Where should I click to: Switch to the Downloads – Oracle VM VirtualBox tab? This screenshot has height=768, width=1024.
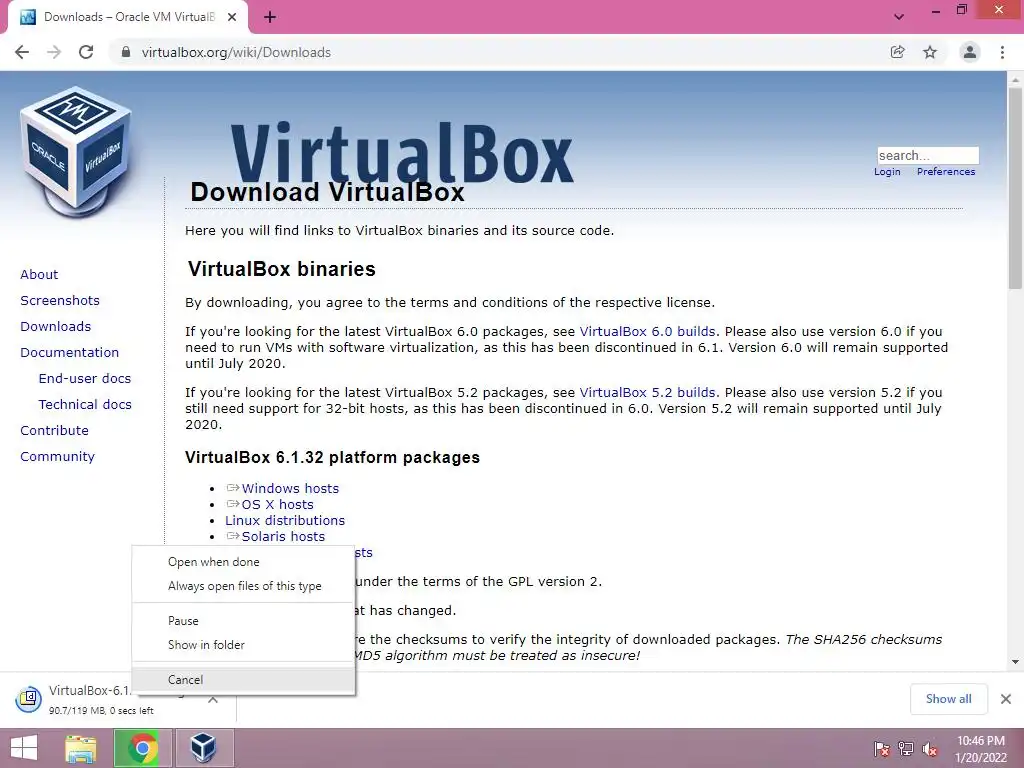(x=128, y=18)
